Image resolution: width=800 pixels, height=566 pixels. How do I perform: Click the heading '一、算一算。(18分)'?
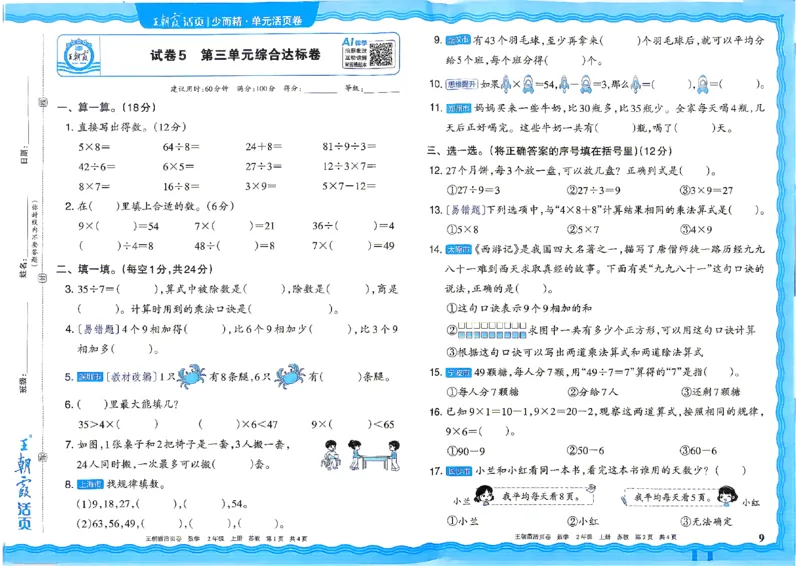[x=107, y=108]
